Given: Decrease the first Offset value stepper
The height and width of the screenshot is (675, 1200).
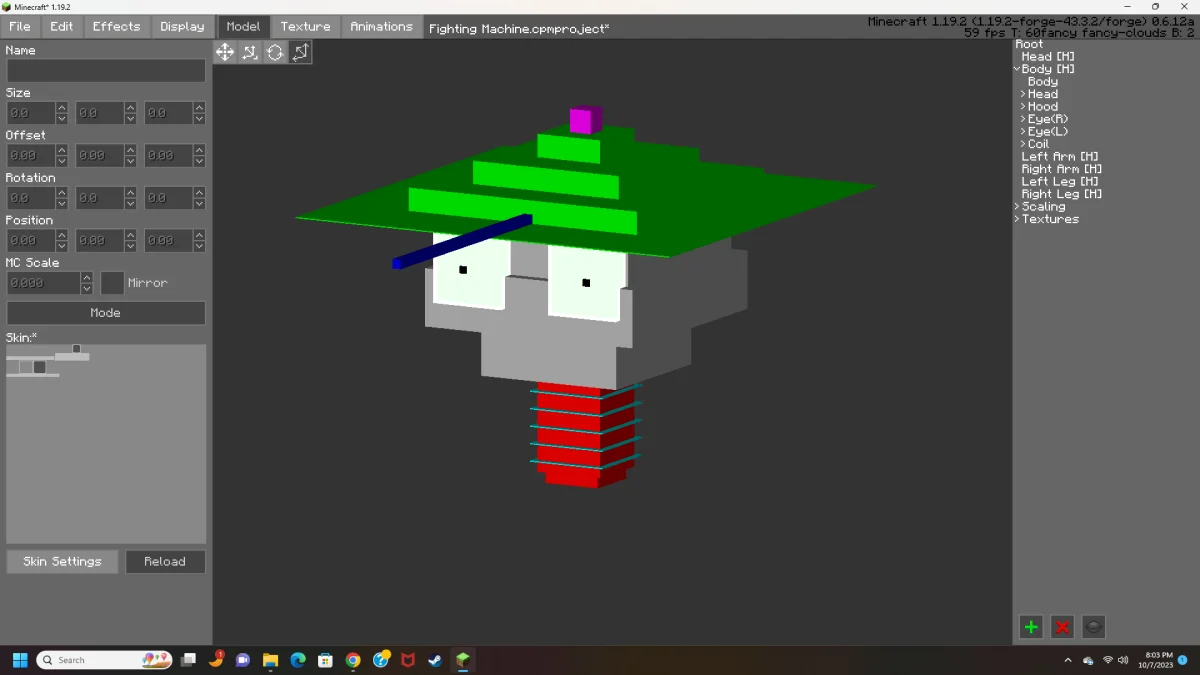Looking at the screenshot, I should coord(62,161).
